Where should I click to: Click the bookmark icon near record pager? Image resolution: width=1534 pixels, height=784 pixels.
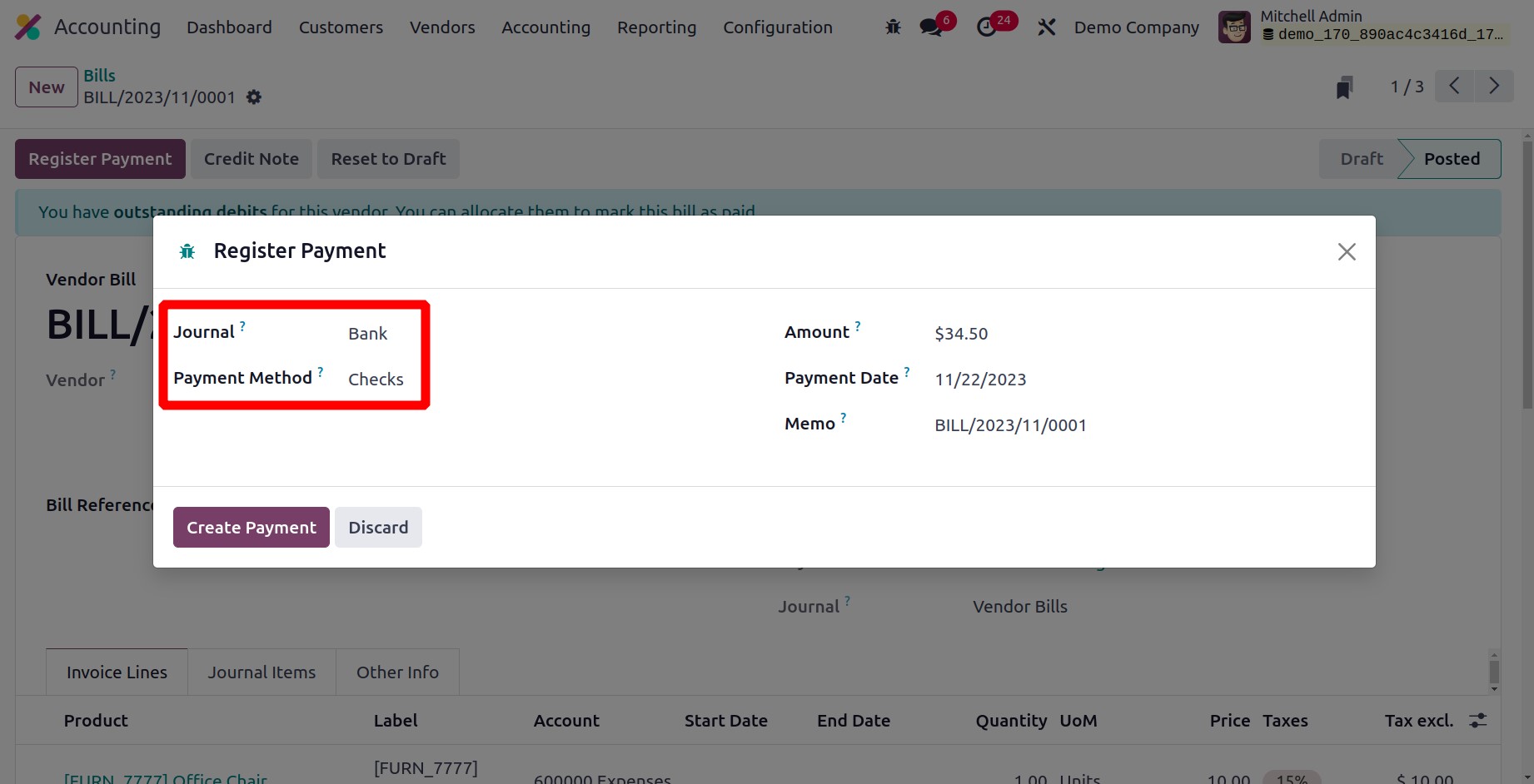(x=1344, y=87)
